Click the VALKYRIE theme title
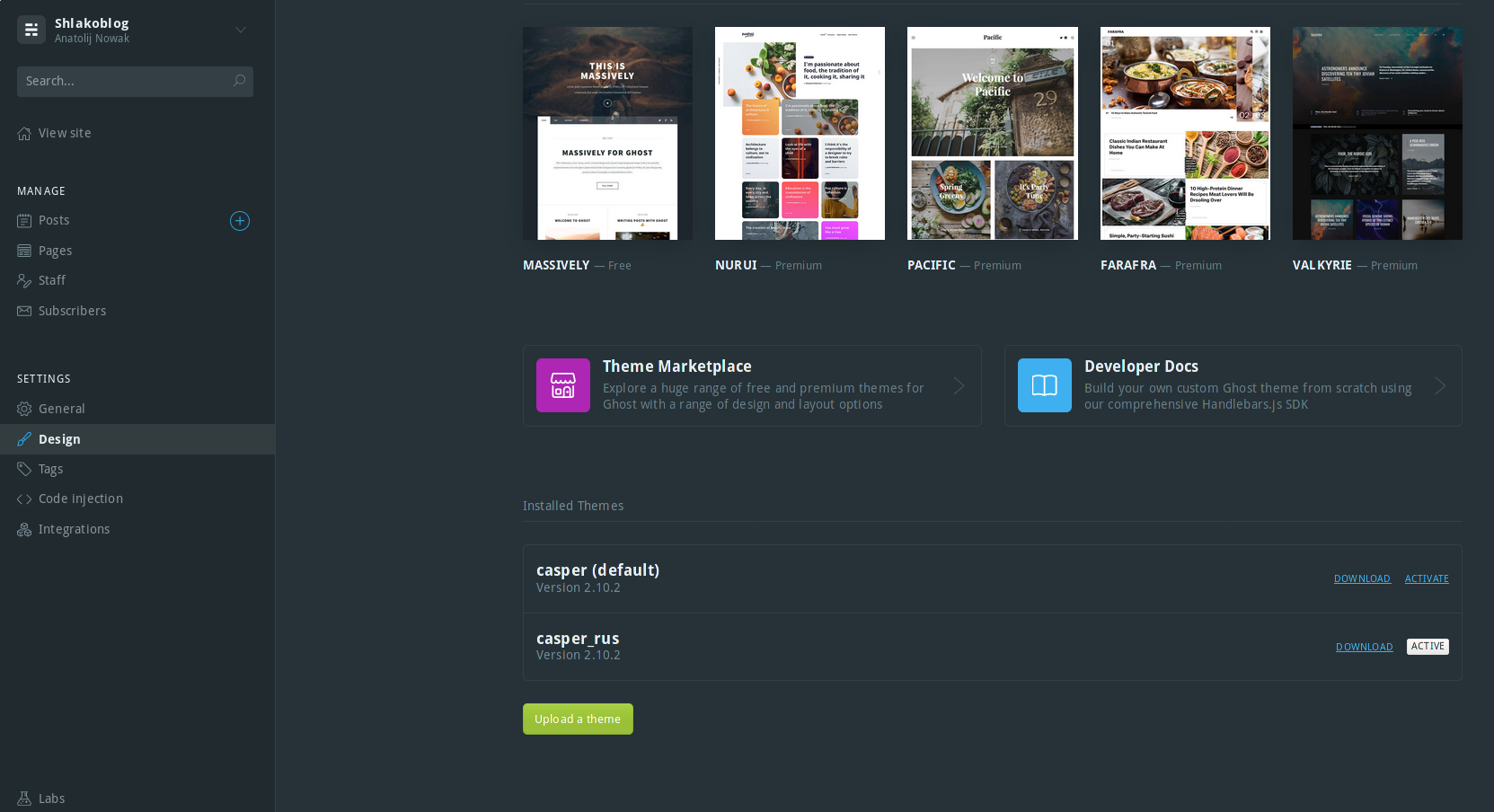1494x812 pixels. [x=1322, y=265]
